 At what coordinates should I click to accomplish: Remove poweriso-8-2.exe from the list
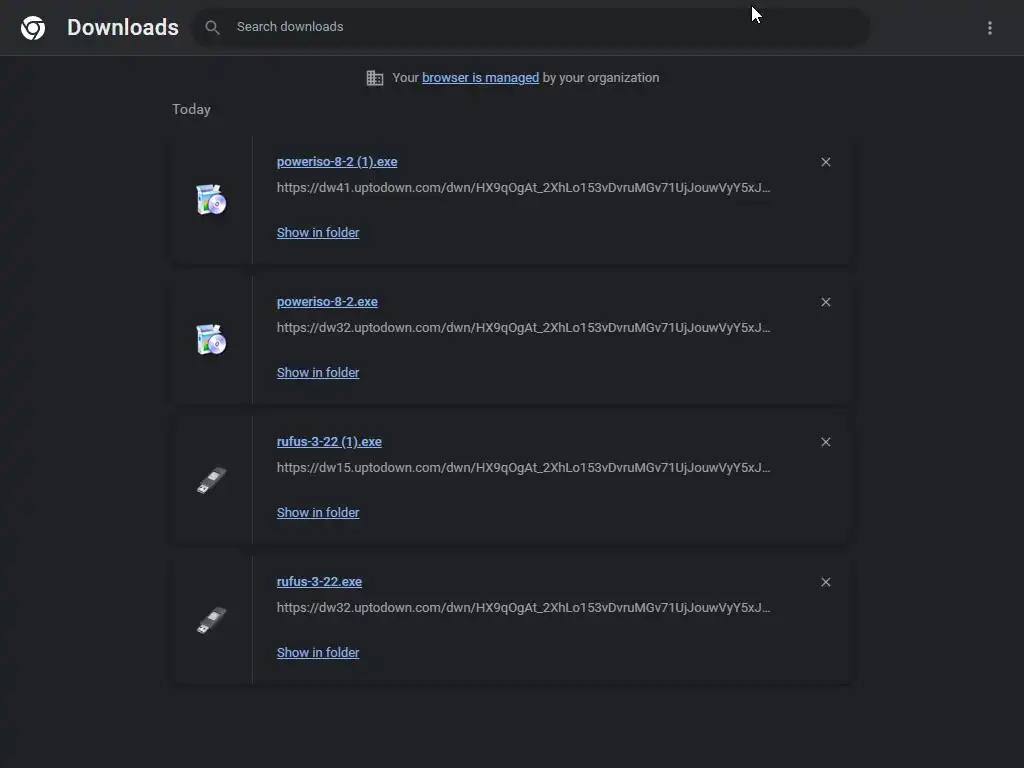pos(826,302)
